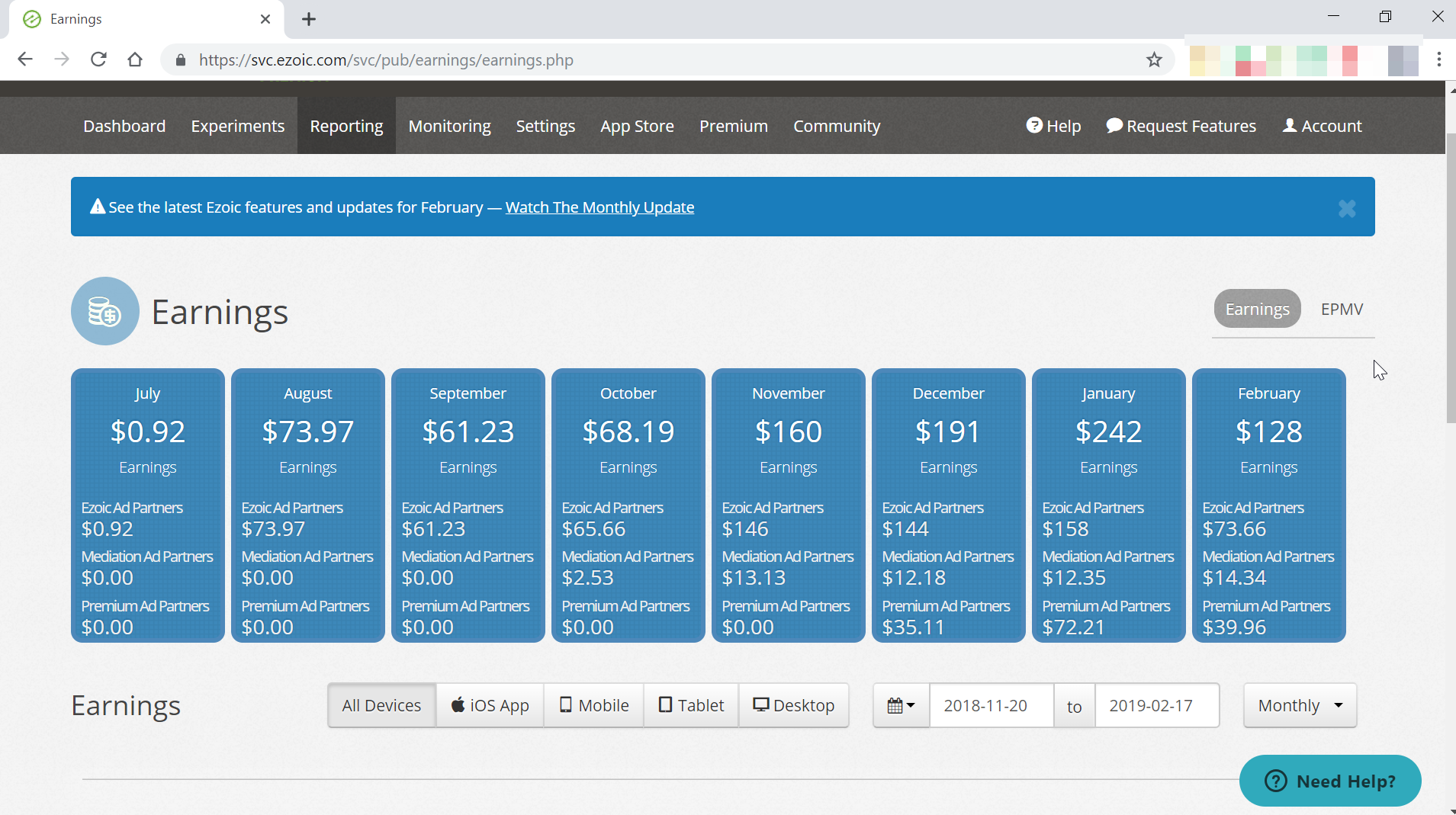Open the Reporting menu

click(346, 126)
